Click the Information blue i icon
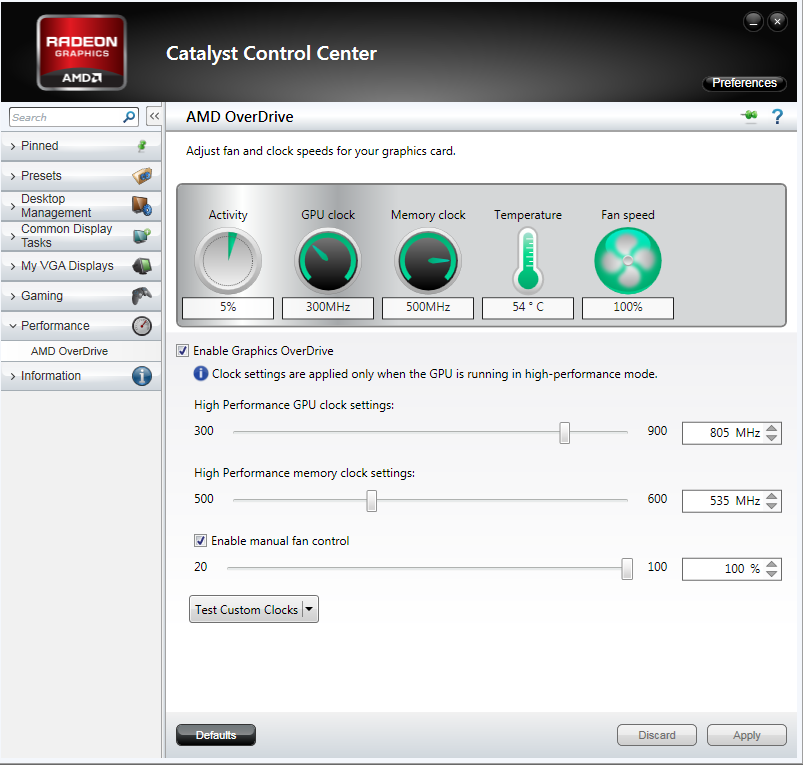 (x=142, y=376)
